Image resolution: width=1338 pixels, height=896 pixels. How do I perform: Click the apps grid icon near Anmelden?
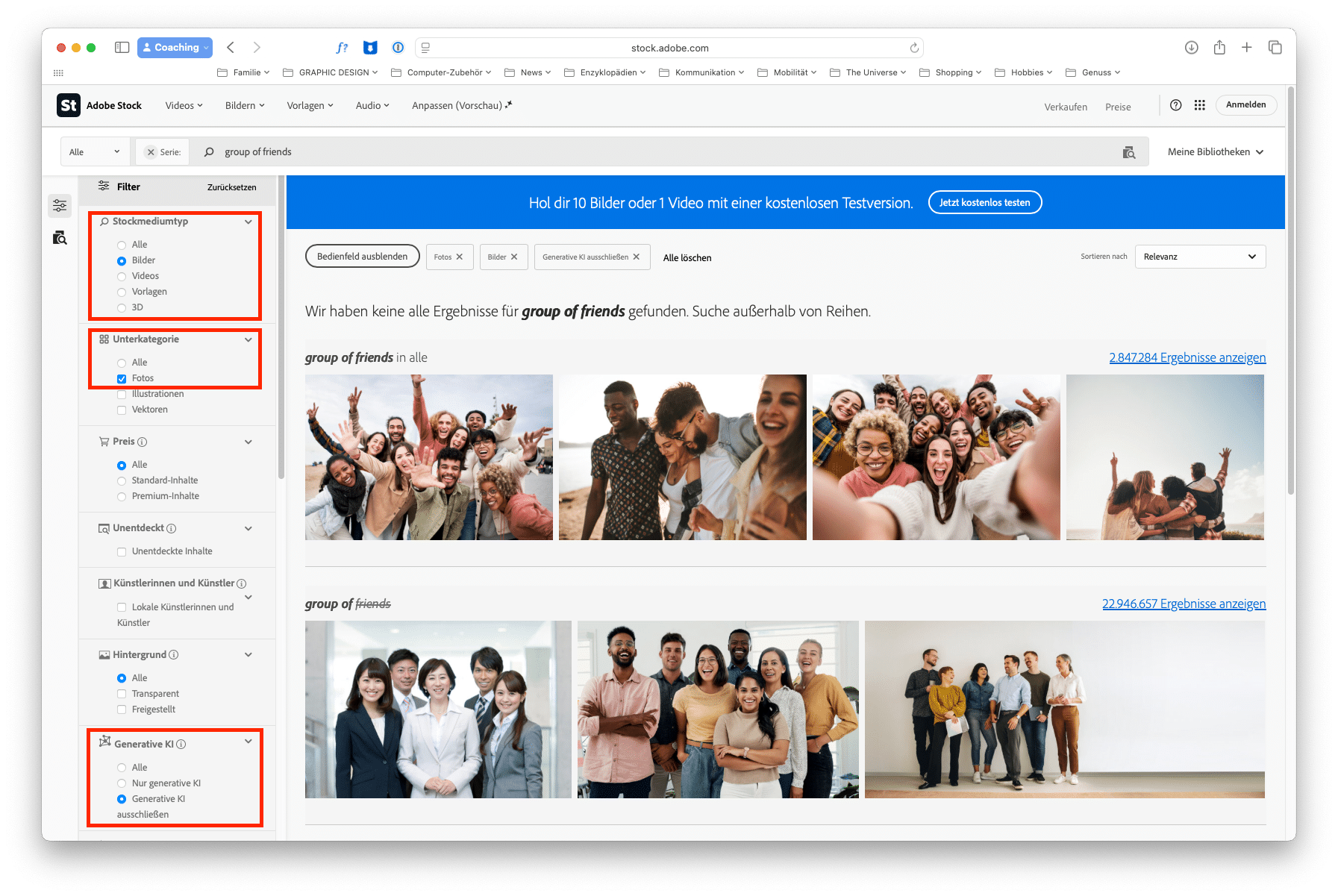[1200, 105]
